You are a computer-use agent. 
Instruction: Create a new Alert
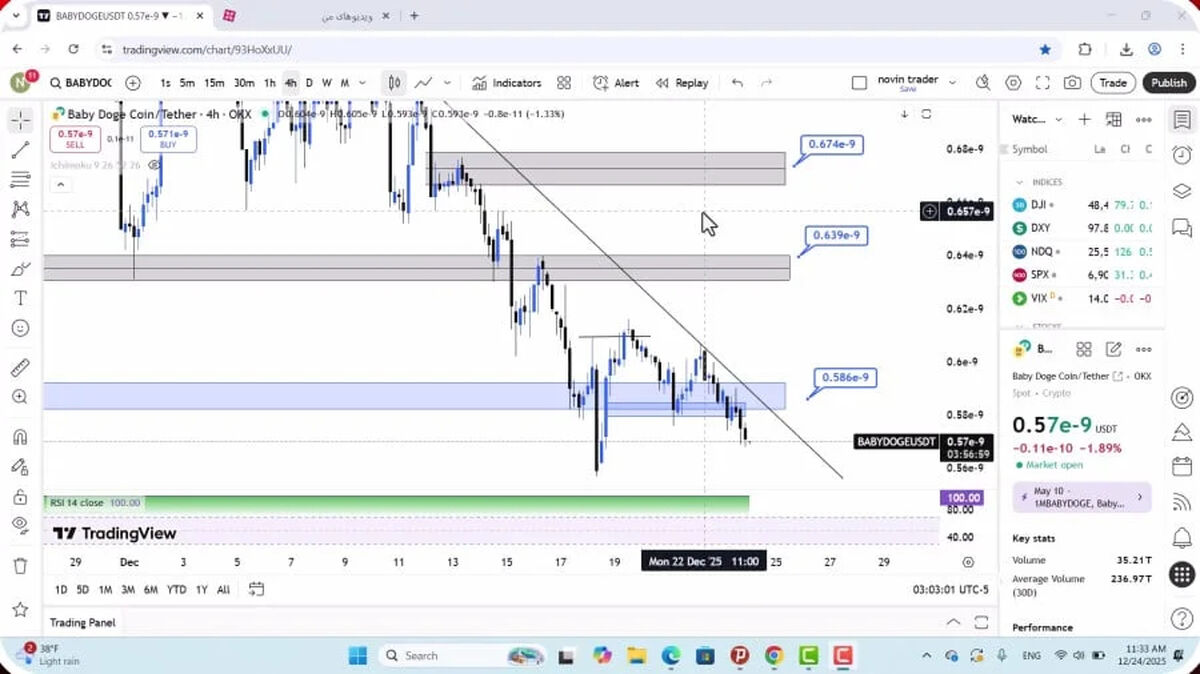click(616, 83)
